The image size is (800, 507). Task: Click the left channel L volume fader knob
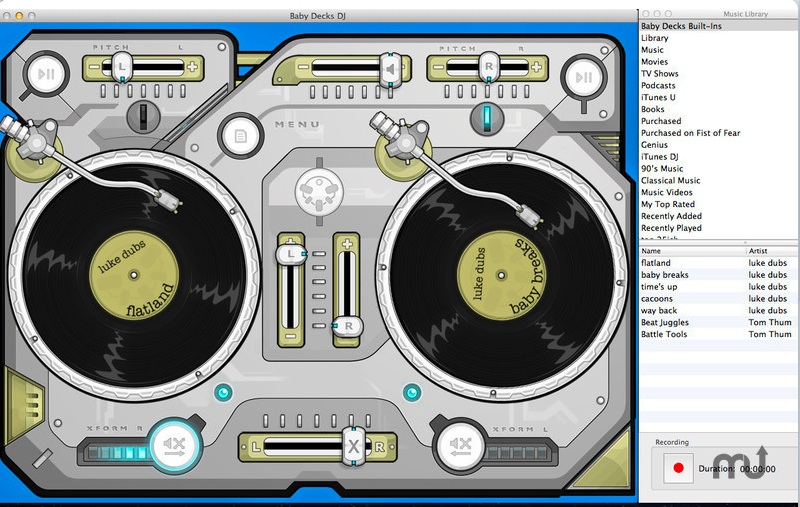[x=291, y=254]
